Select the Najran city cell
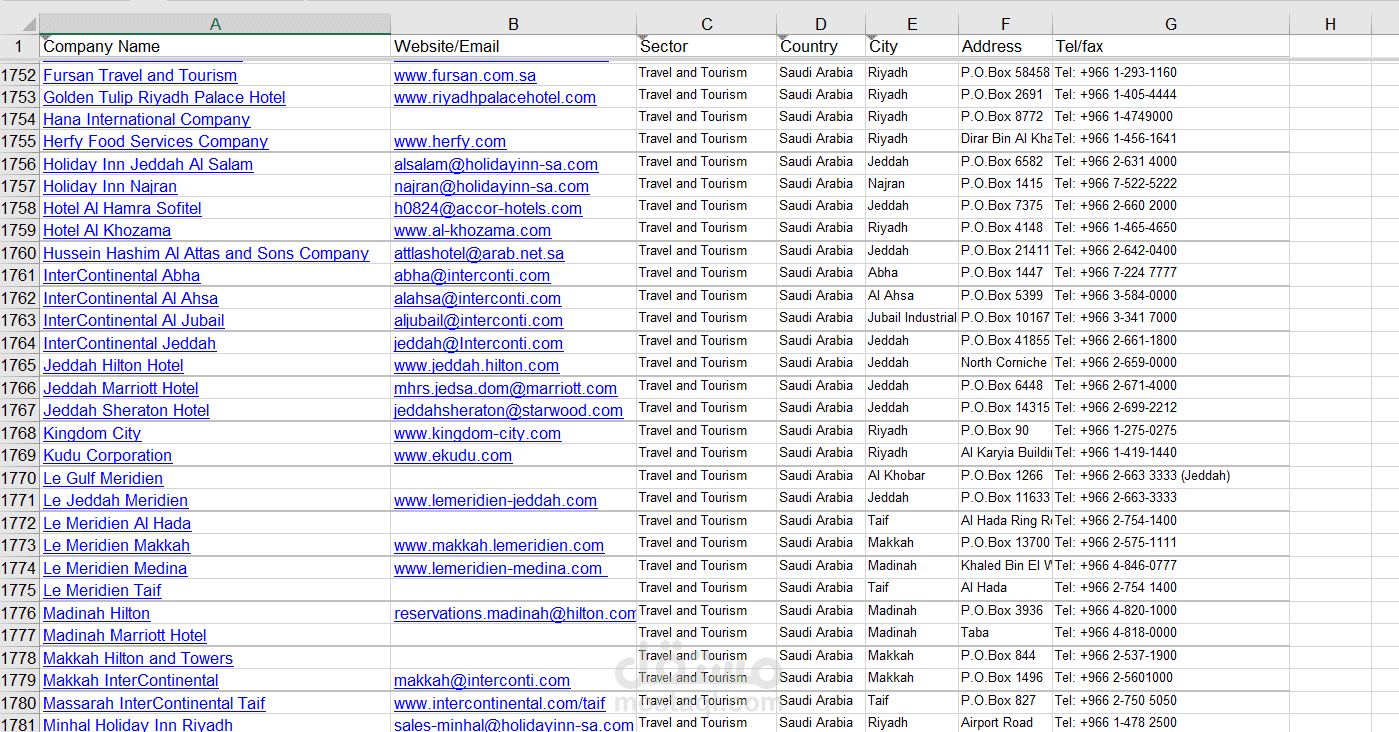 (x=886, y=184)
